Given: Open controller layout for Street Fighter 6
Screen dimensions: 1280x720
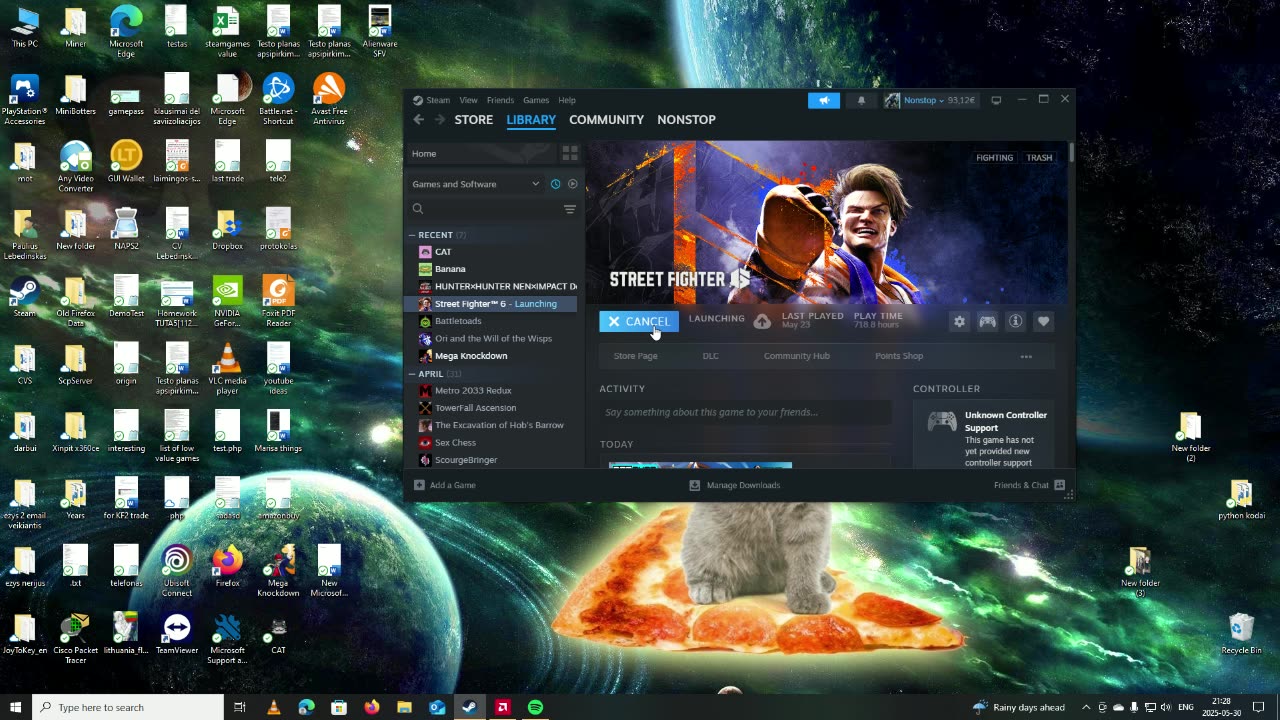Looking at the screenshot, I should point(987,321).
